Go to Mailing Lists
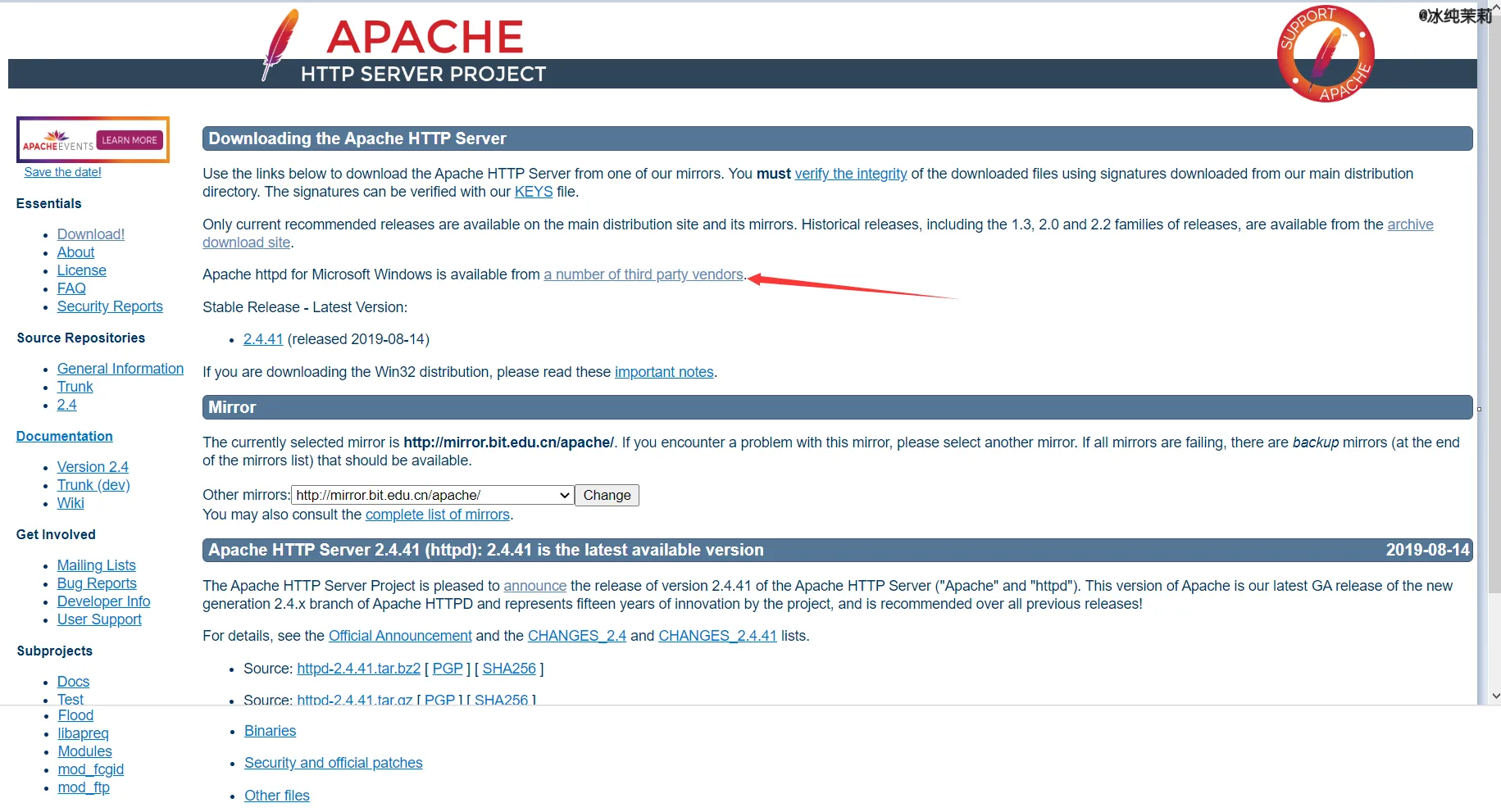1501x812 pixels. tap(97, 565)
